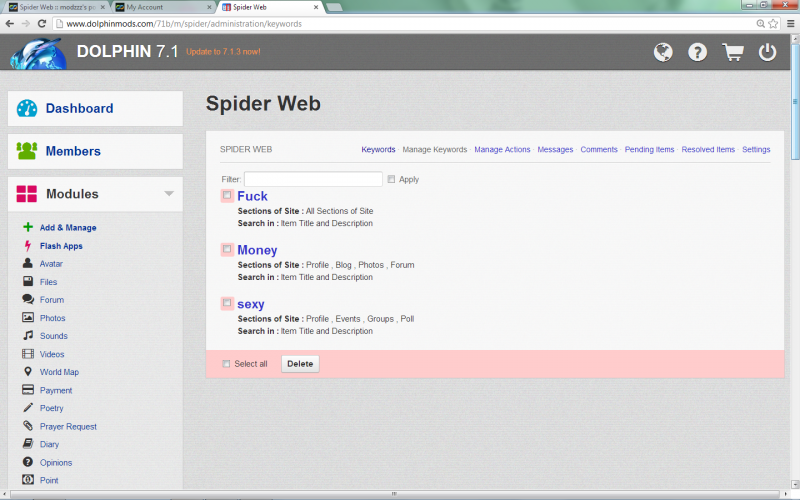Click the Members people icon
The image size is (800, 500).
(x=27, y=151)
